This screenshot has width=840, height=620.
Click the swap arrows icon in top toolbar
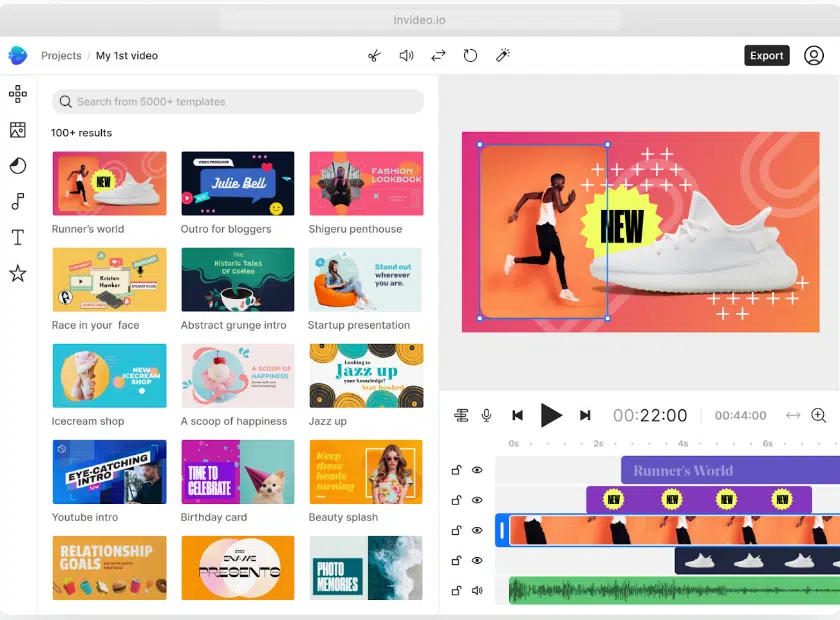(438, 56)
